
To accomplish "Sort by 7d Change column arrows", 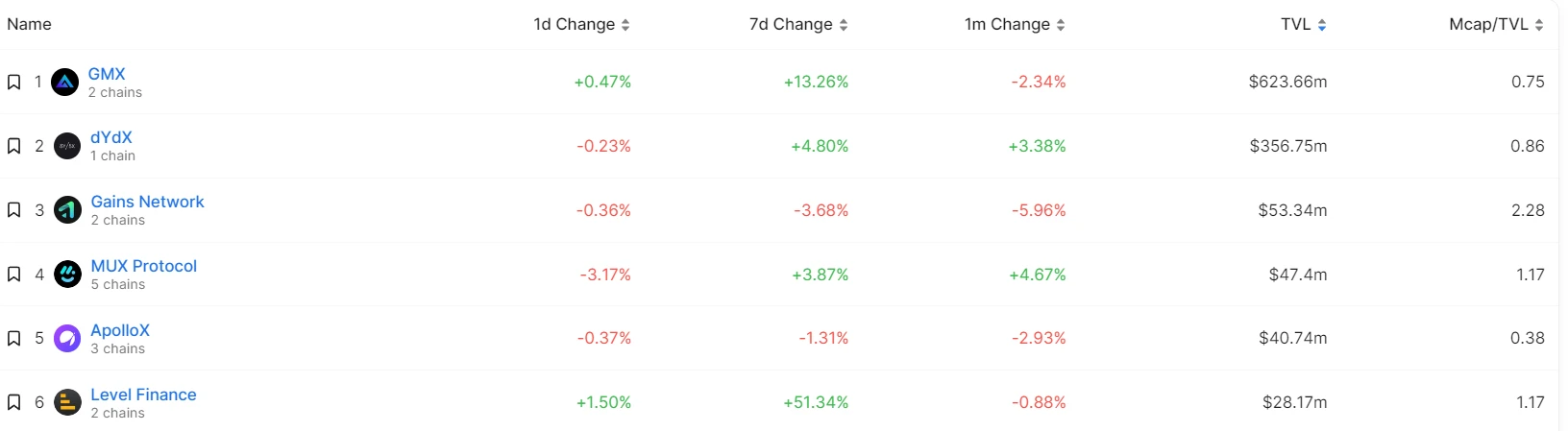I will tap(844, 25).
